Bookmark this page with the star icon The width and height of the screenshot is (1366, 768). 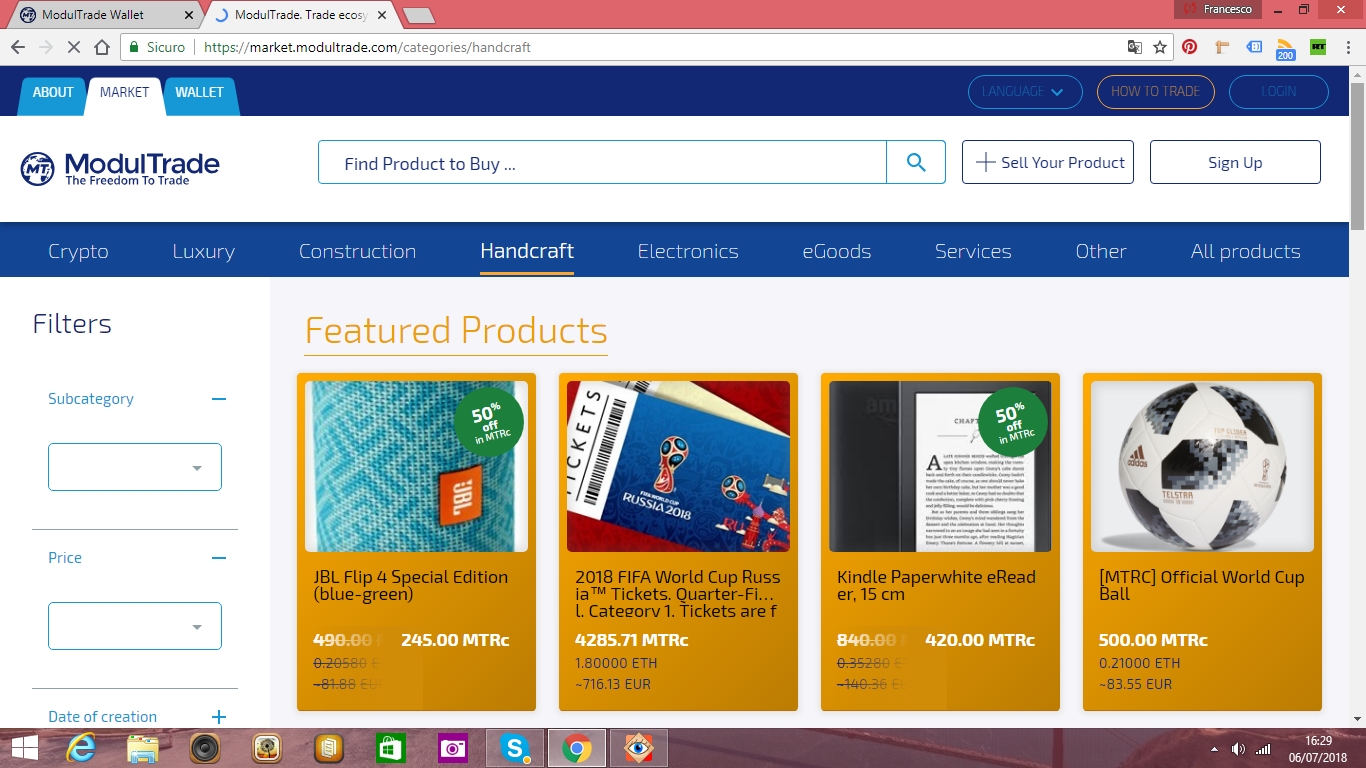click(1160, 47)
